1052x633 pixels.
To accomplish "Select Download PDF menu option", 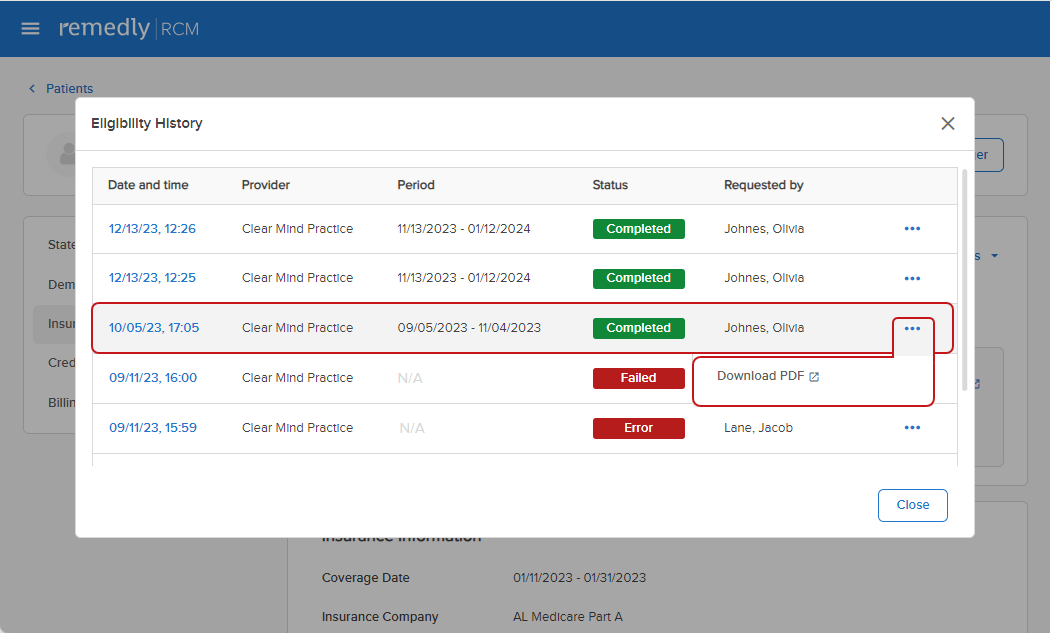I will [x=760, y=376].
